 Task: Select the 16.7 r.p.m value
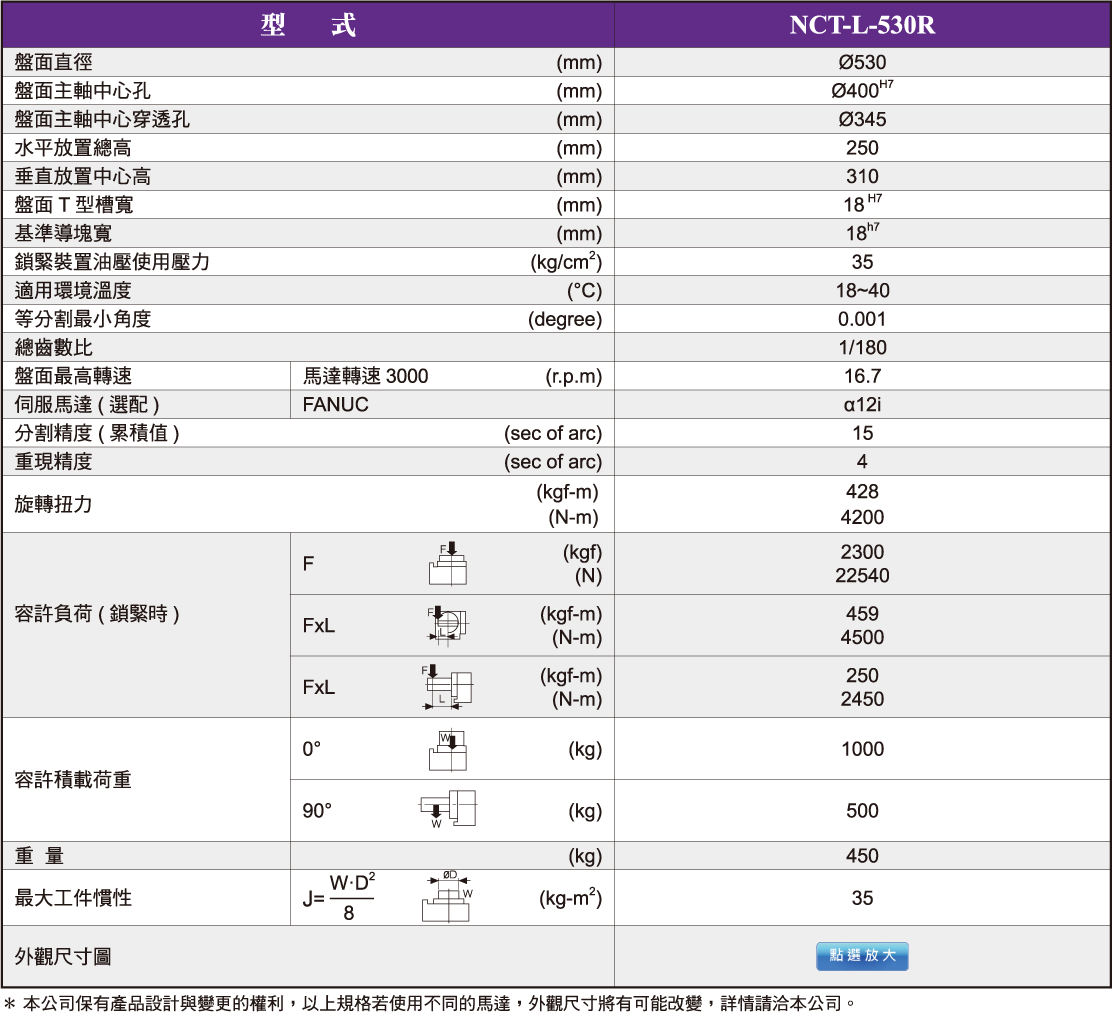coord(862,376)
